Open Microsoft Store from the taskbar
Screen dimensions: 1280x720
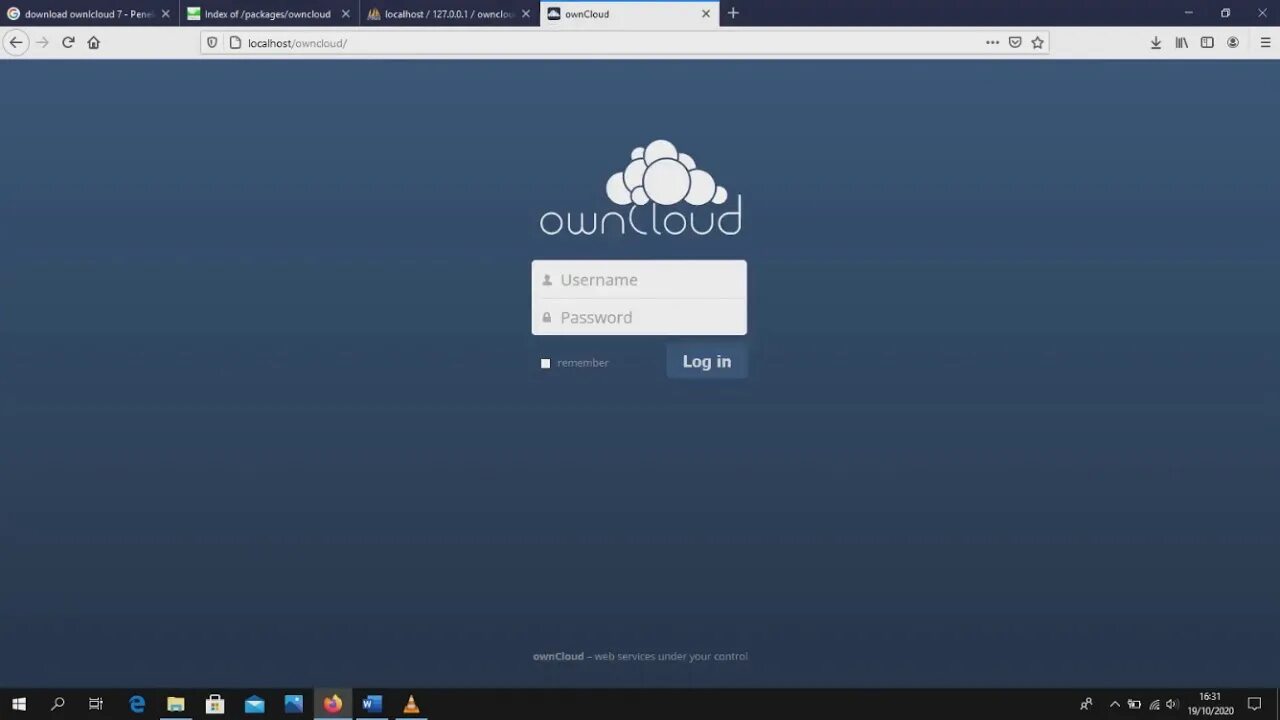pyautogui.click(x=215, y=704)
